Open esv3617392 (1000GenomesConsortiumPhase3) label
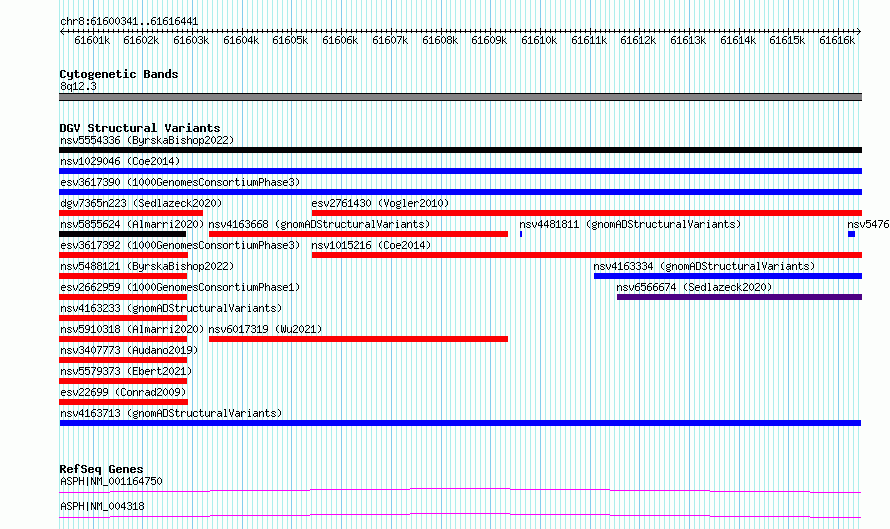 tap(180, 245)
